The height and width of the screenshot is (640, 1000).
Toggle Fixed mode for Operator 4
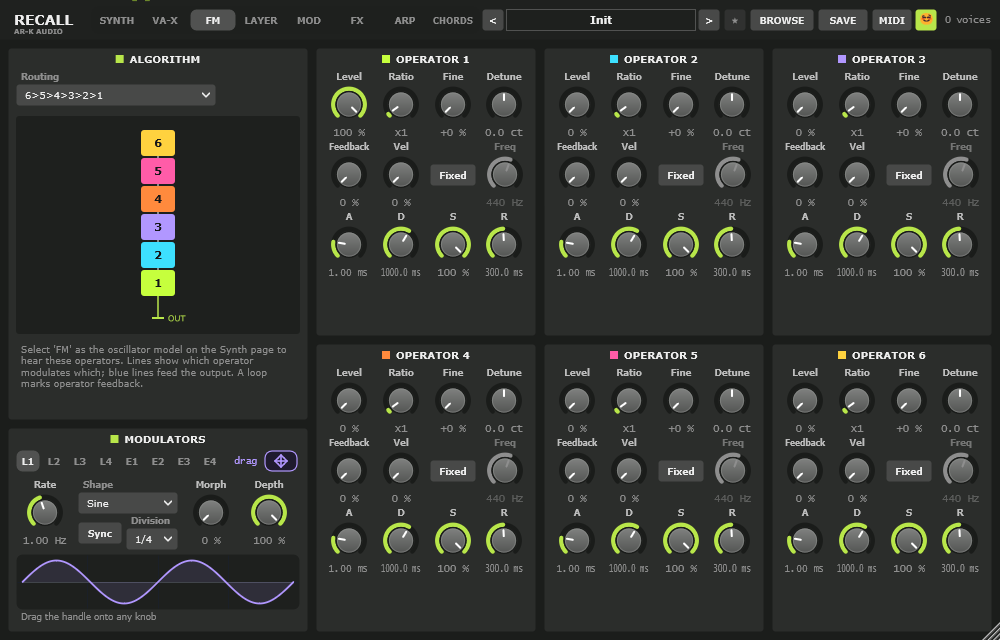[x=453, y=472]
